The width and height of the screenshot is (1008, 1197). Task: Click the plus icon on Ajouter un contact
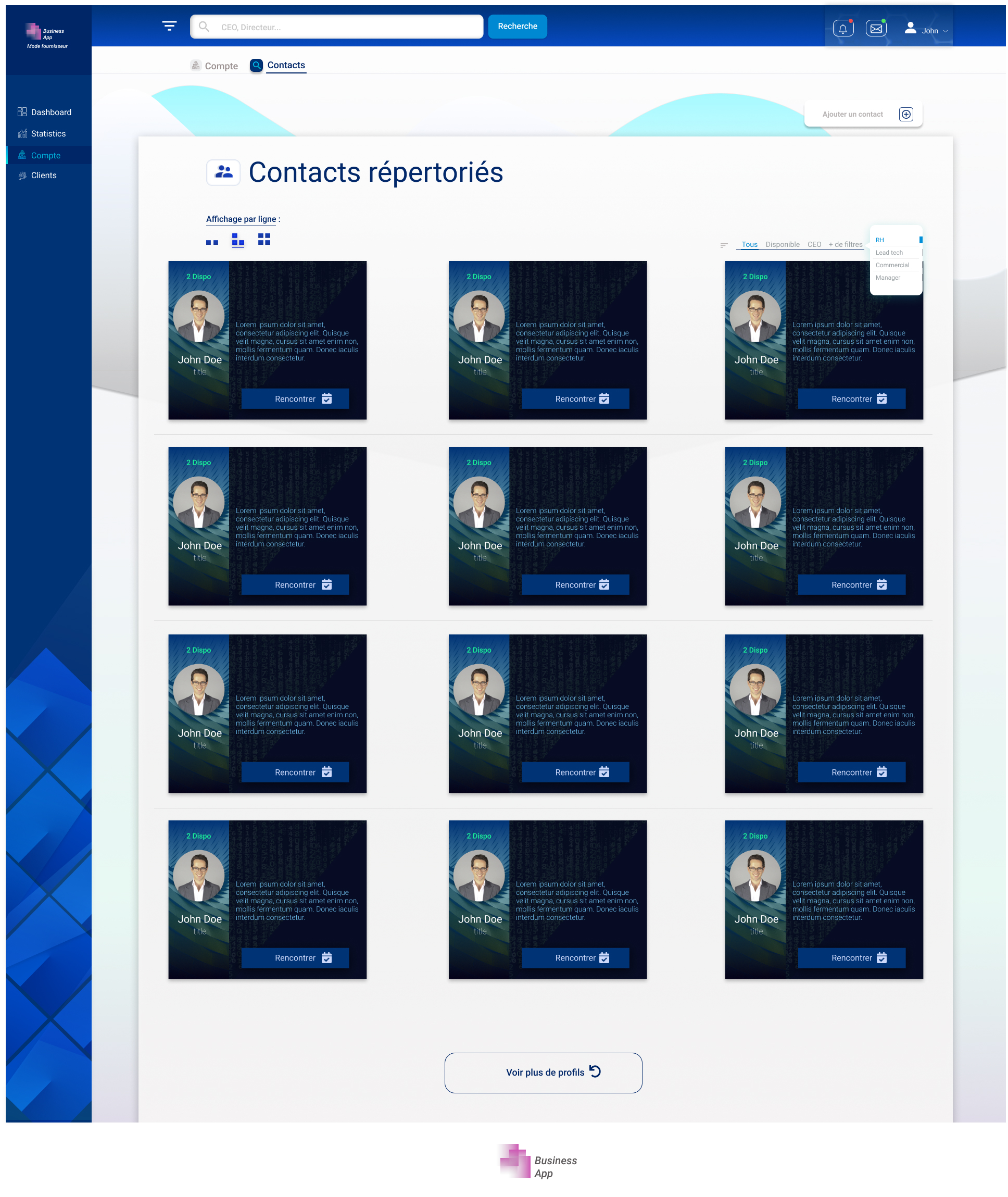(x=906, y=114)
